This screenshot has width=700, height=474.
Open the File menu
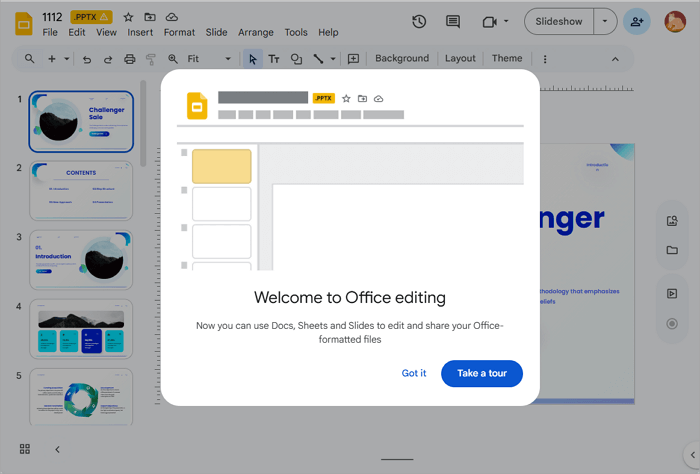click(x=50, y=33)
